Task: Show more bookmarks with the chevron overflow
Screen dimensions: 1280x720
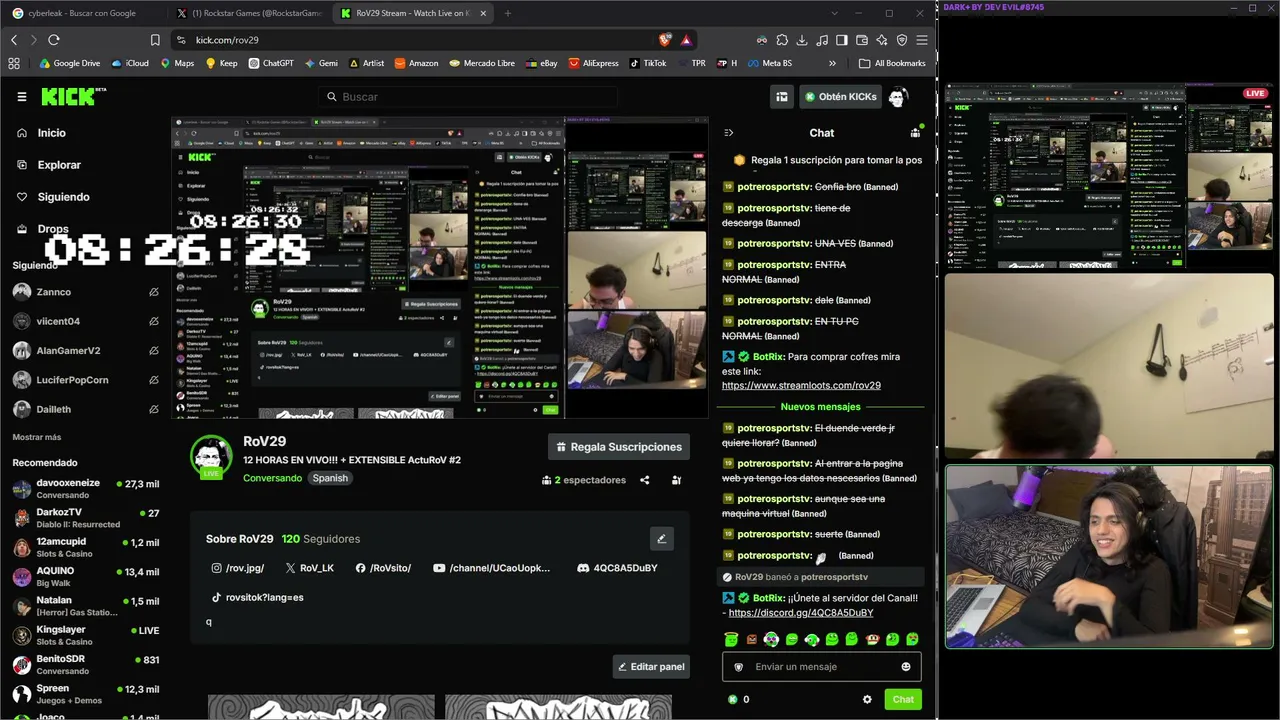Action: pyautogui.click(x=832, y=63)
